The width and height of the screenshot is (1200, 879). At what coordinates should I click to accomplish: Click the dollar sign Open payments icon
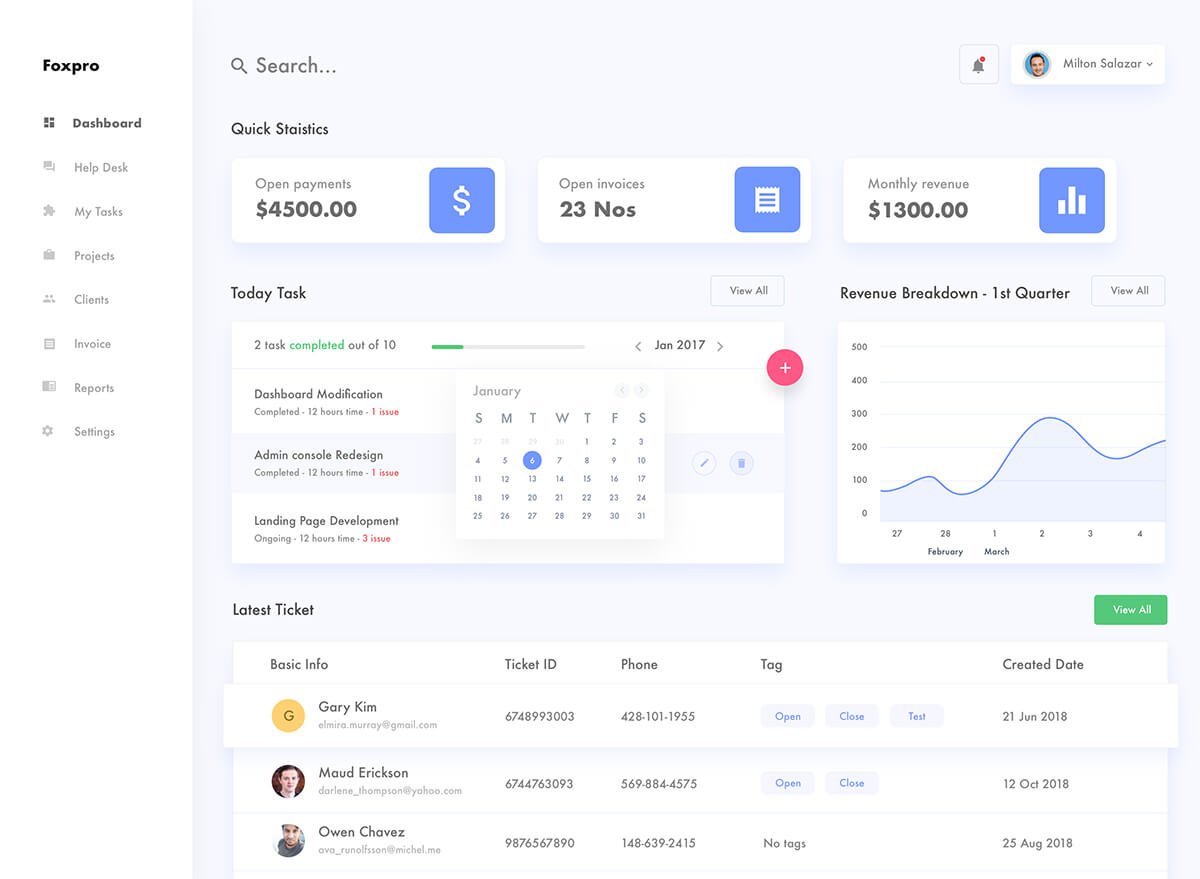pyautogui.click(x=462, y=200)
